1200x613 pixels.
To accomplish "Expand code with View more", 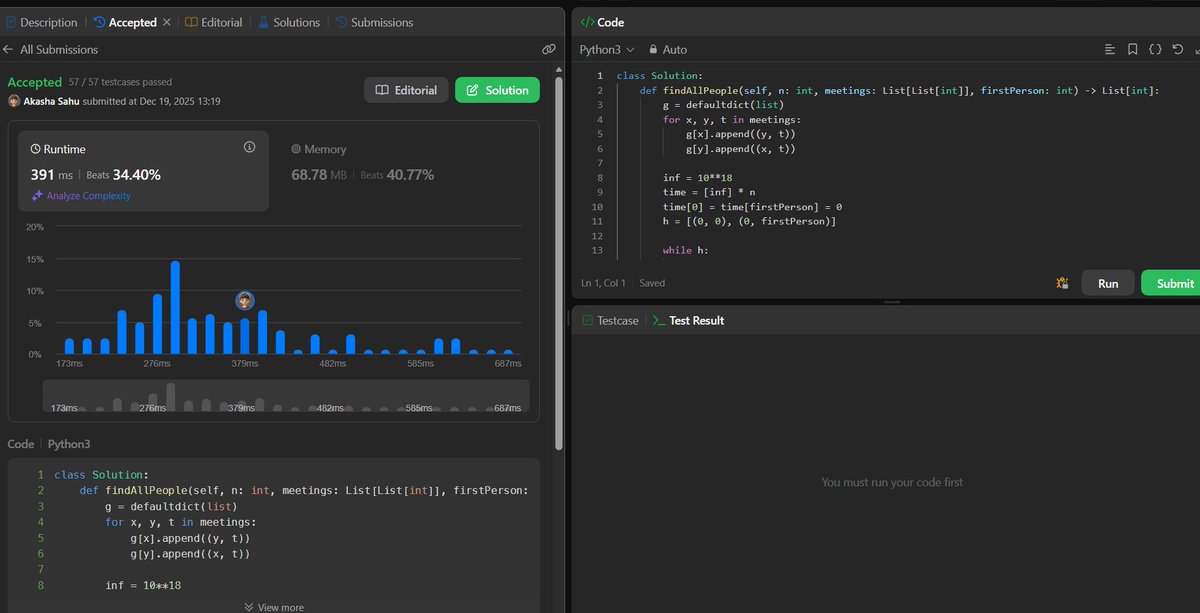I will 274,607.
